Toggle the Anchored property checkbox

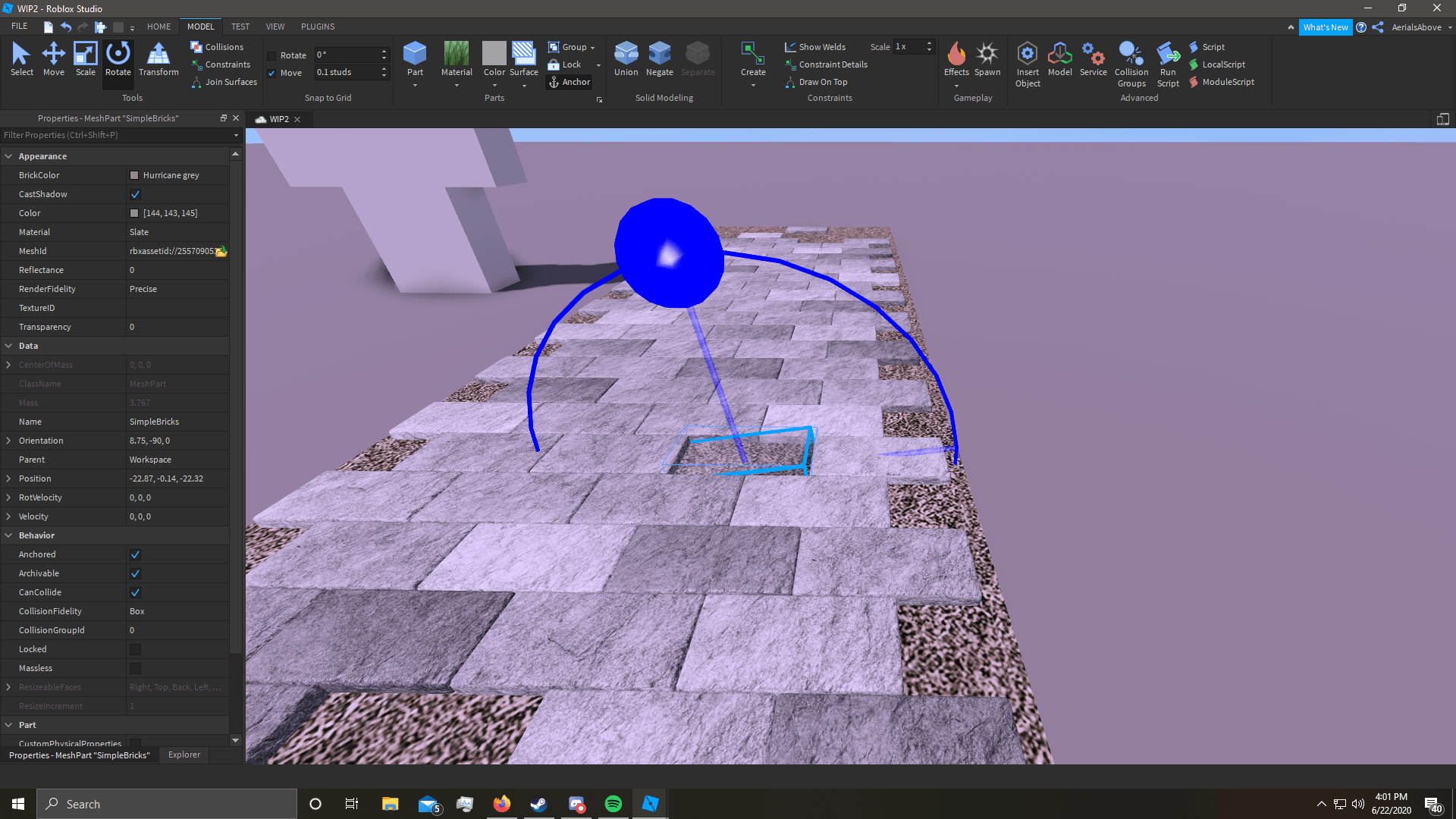coord(135,554)
